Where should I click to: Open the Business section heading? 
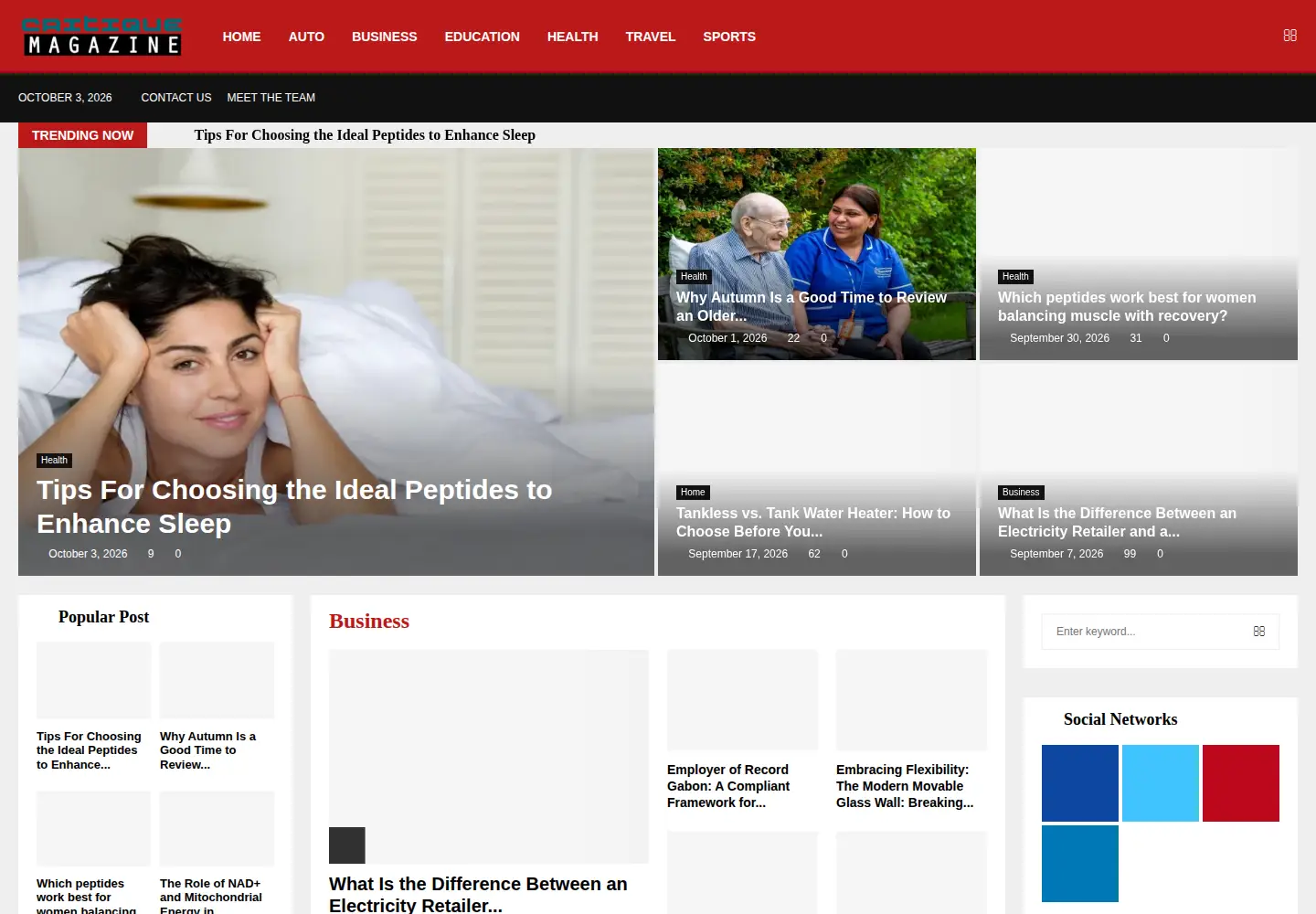click(369, 622)
